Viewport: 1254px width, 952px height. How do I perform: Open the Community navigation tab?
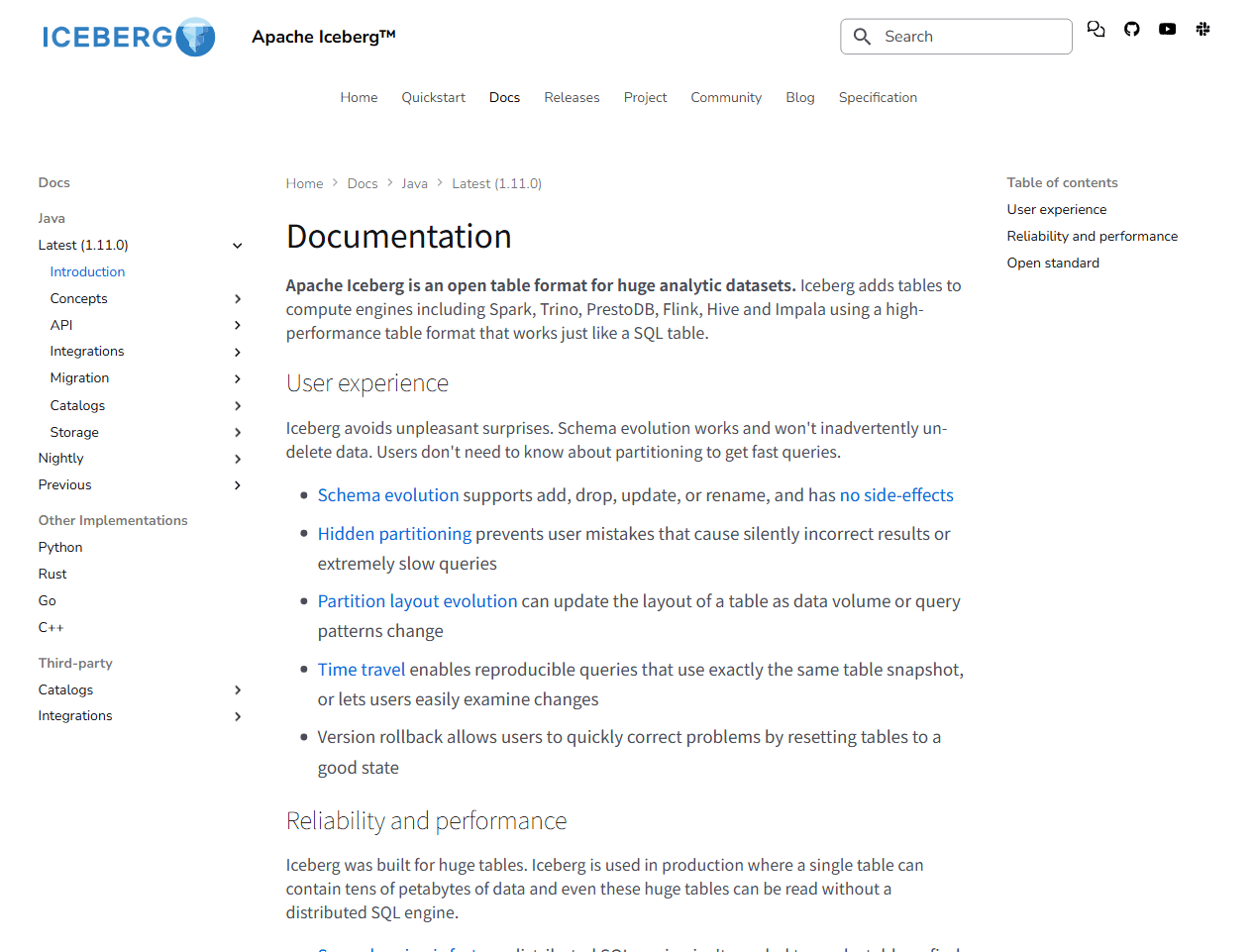[726, 97]
